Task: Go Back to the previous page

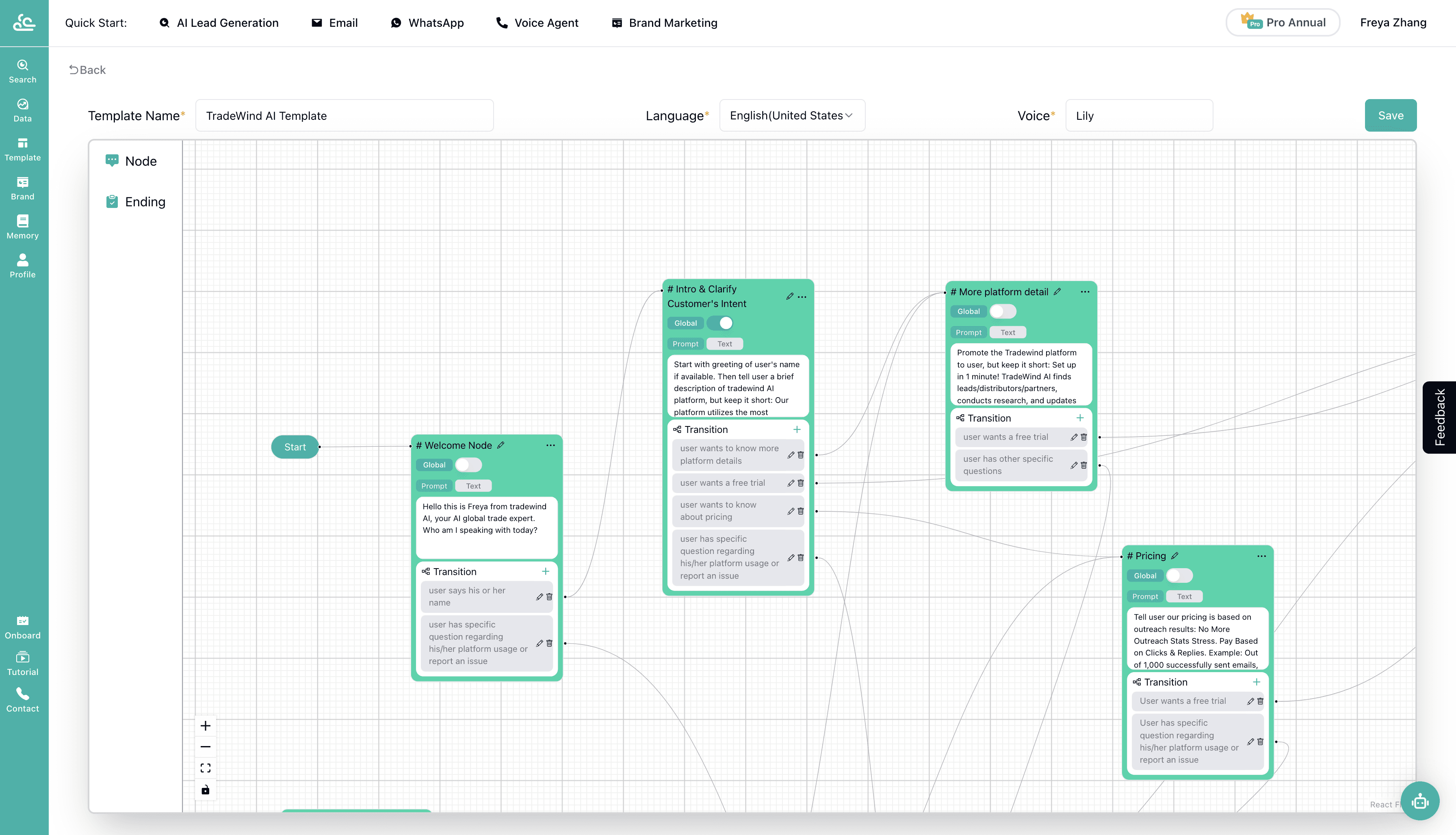Action: (87, 70)
